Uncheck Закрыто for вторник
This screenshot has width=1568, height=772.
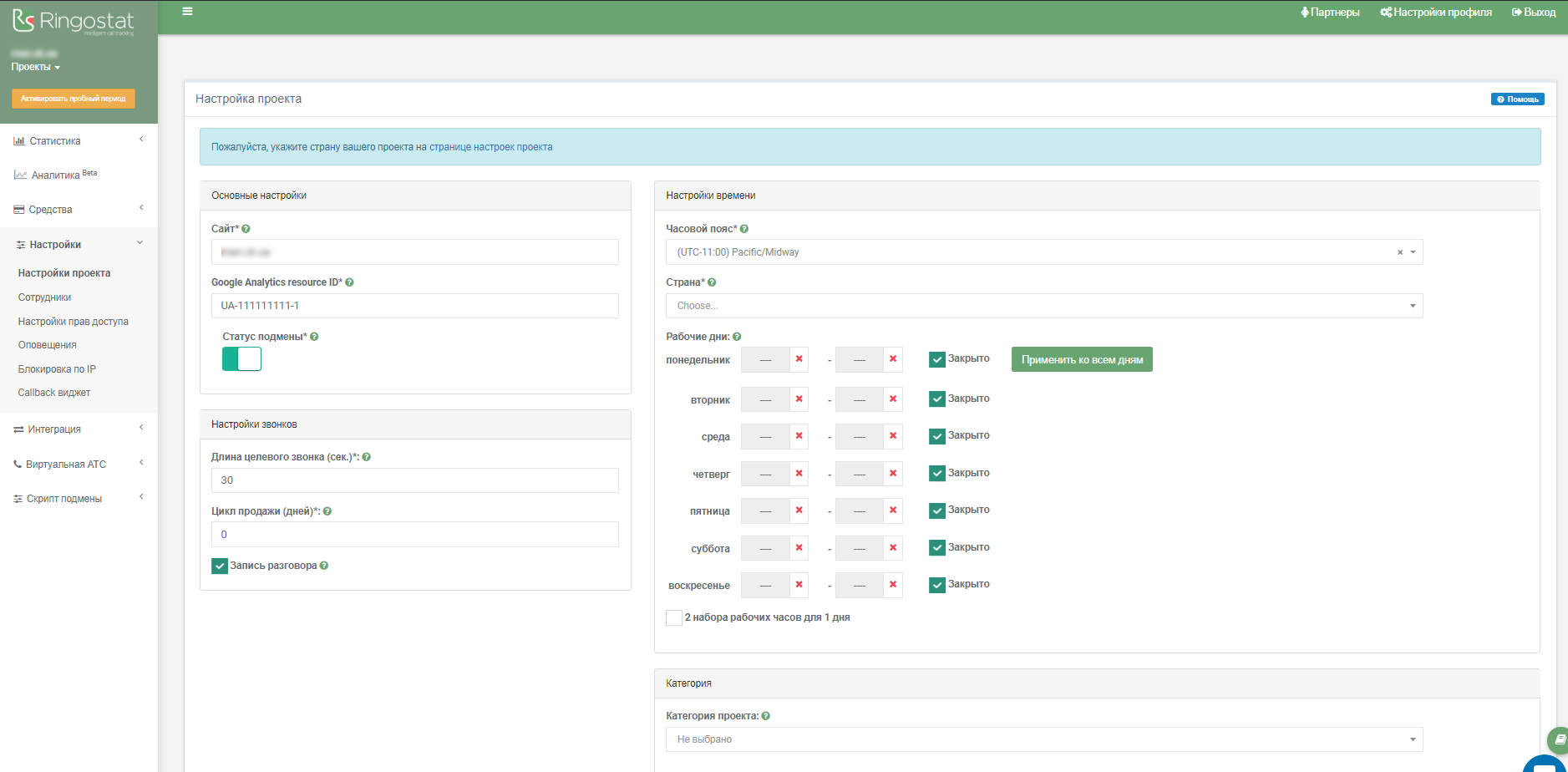[937, 399]
